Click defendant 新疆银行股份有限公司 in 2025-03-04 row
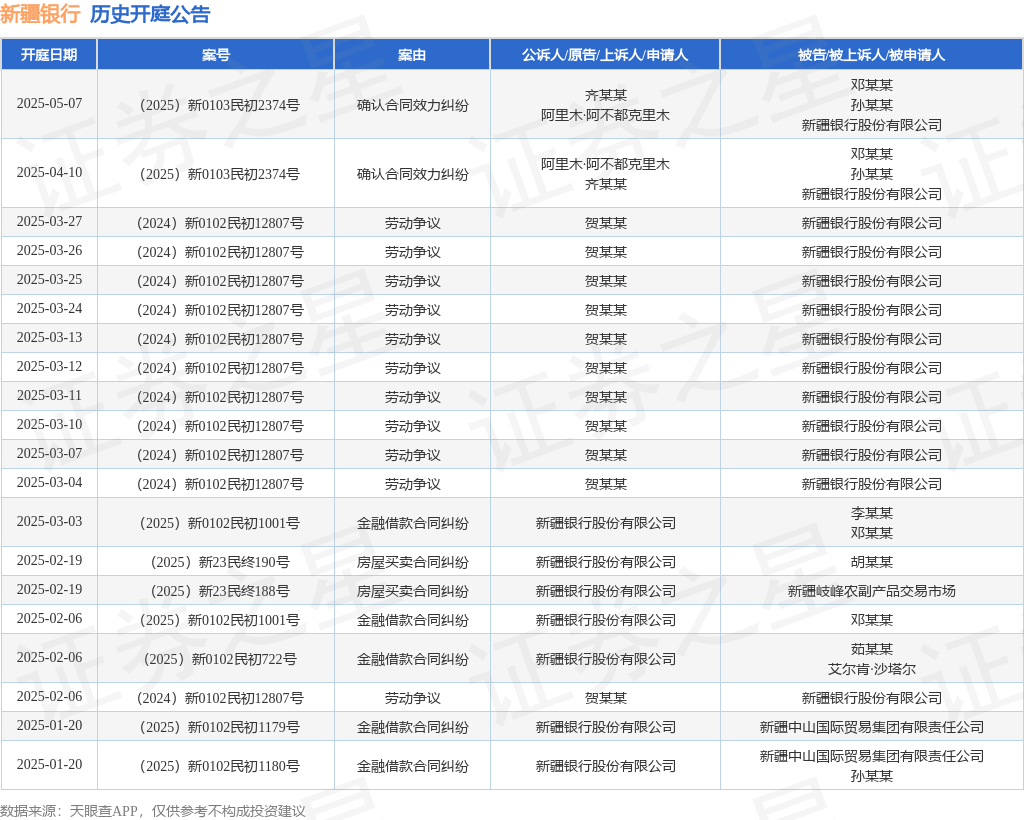The width and height of the screenshot is (1024, 820). click(x=872, y=484)
